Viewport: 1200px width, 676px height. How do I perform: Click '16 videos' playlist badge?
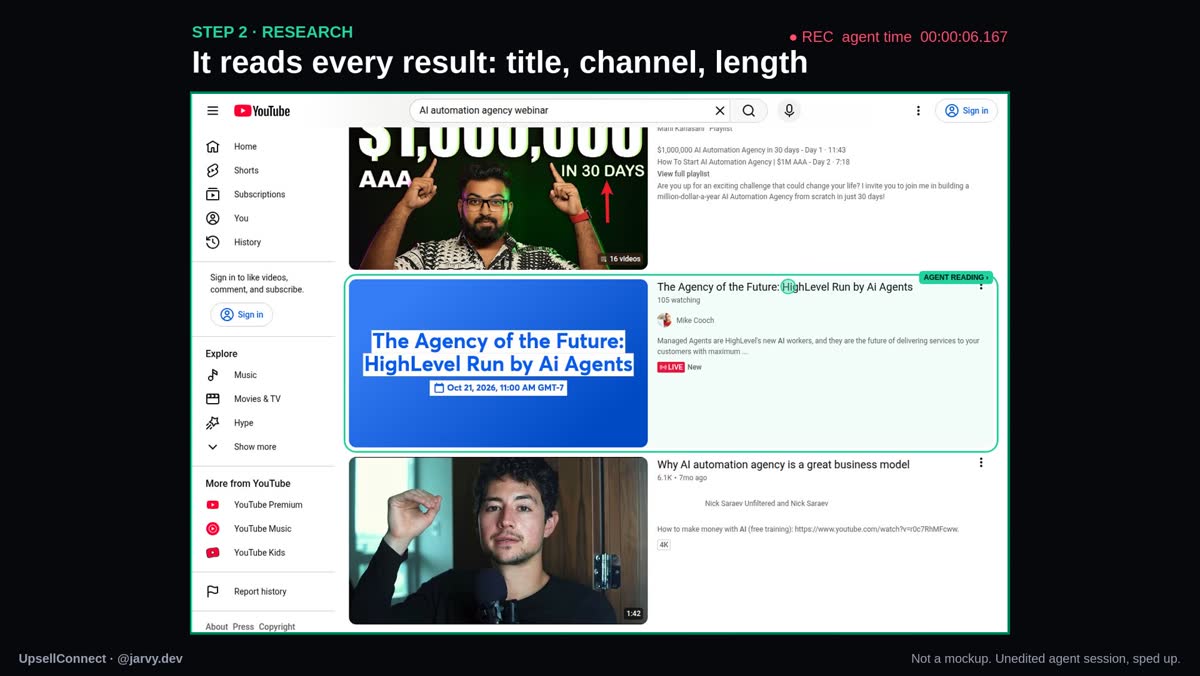[x=621, y=259]
